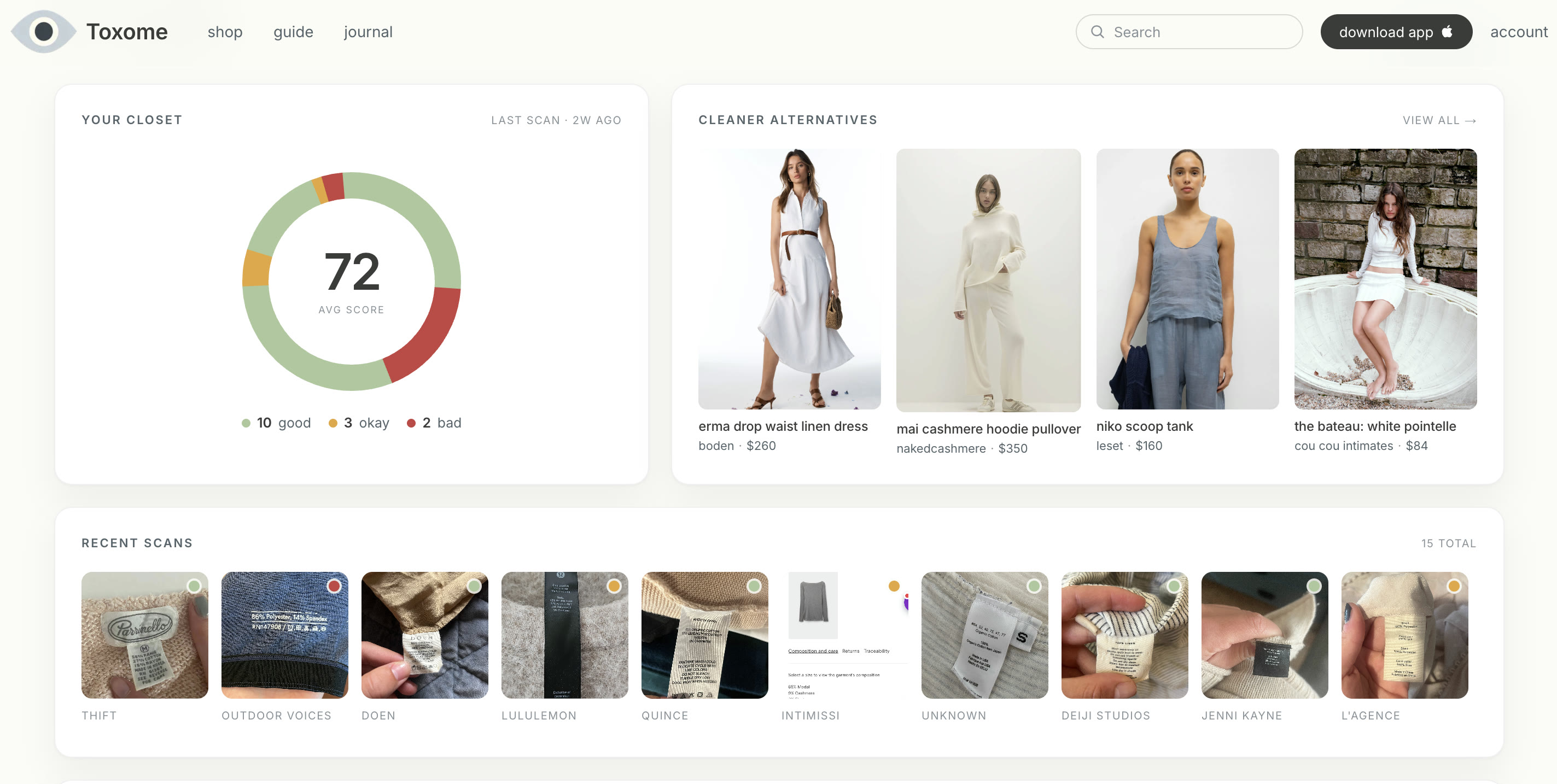1557x784 pixels.
Task: Go to account page
Action: (x=1518, y=32)
